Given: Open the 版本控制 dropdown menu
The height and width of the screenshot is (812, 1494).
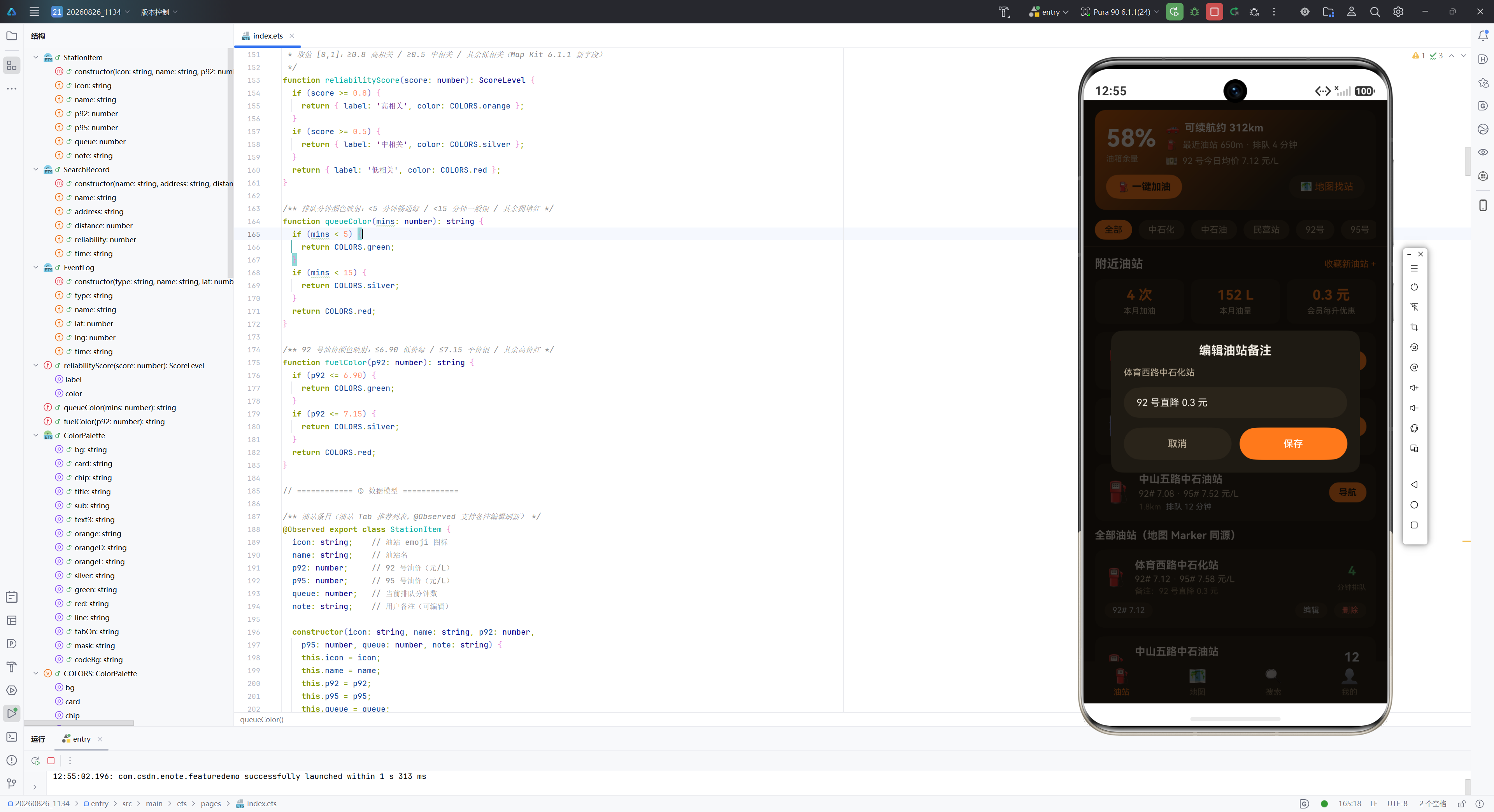Looking at the screenshot, I should (159, 12).
